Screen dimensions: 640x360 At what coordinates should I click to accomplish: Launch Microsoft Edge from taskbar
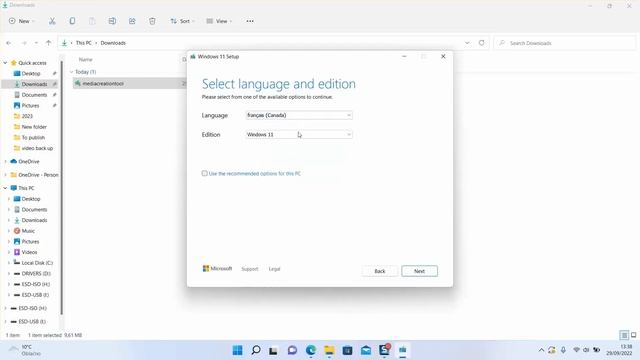point(311,350)
